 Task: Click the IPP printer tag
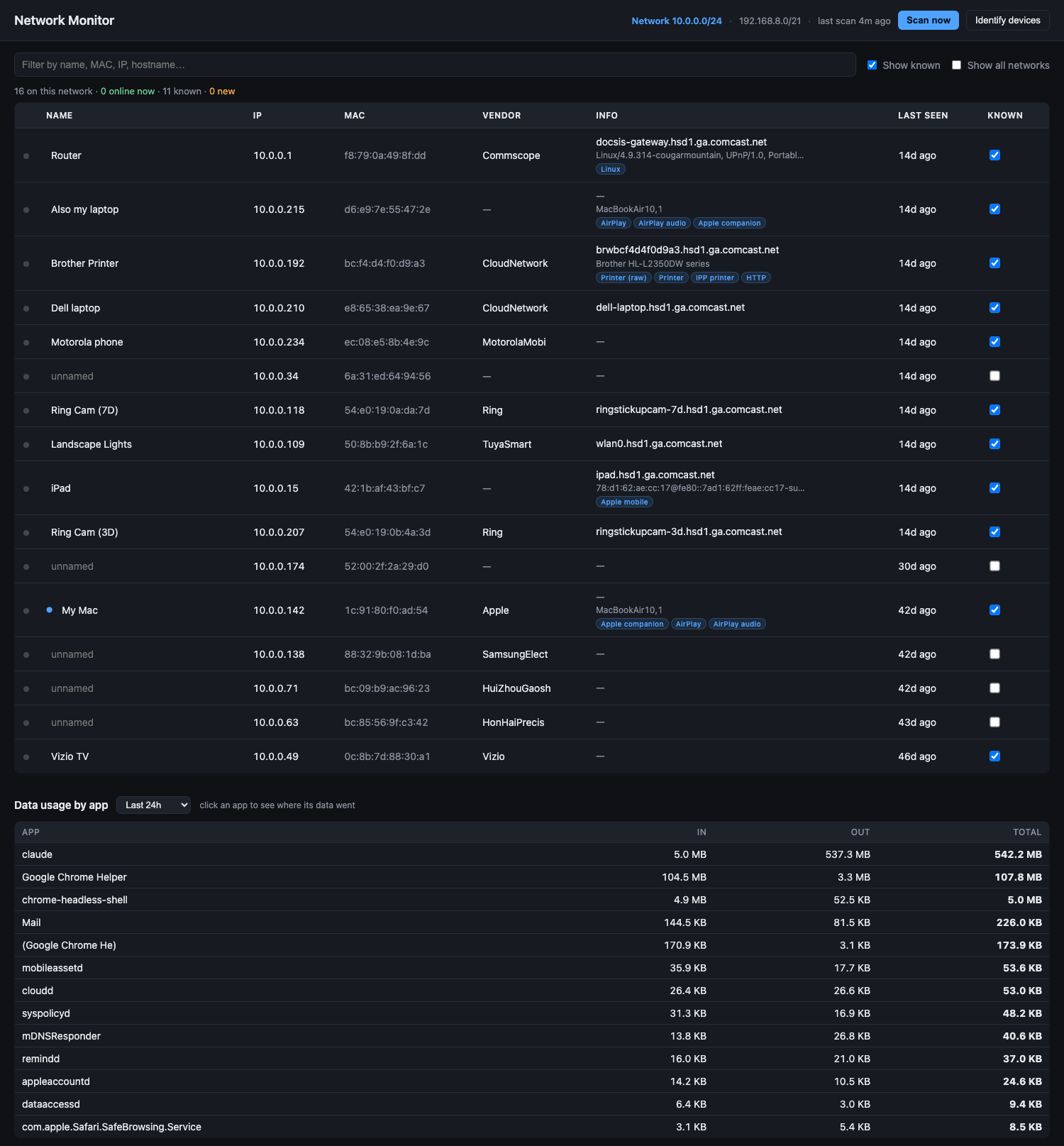(x=715, y=277)
